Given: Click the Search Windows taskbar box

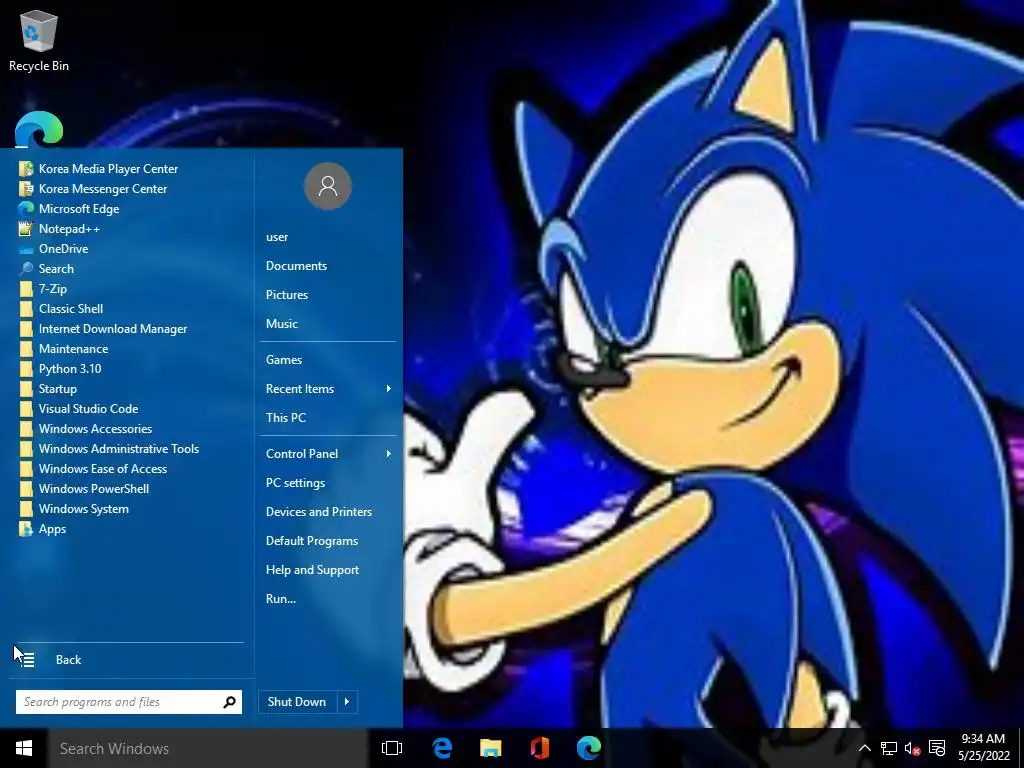Looking at the screenshot, I should [x=208, y=748].
